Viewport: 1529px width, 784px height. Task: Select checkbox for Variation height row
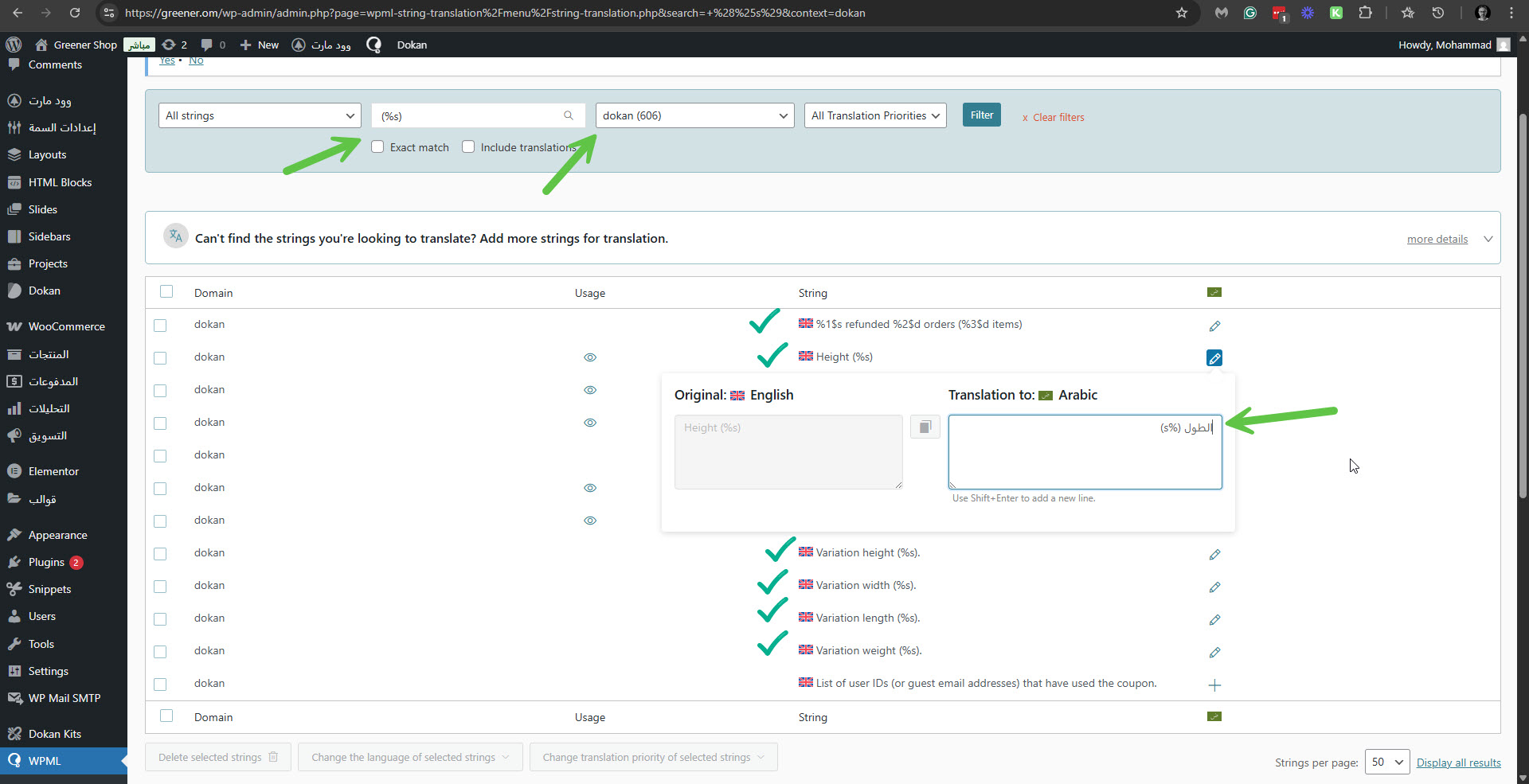pos(160,554)
